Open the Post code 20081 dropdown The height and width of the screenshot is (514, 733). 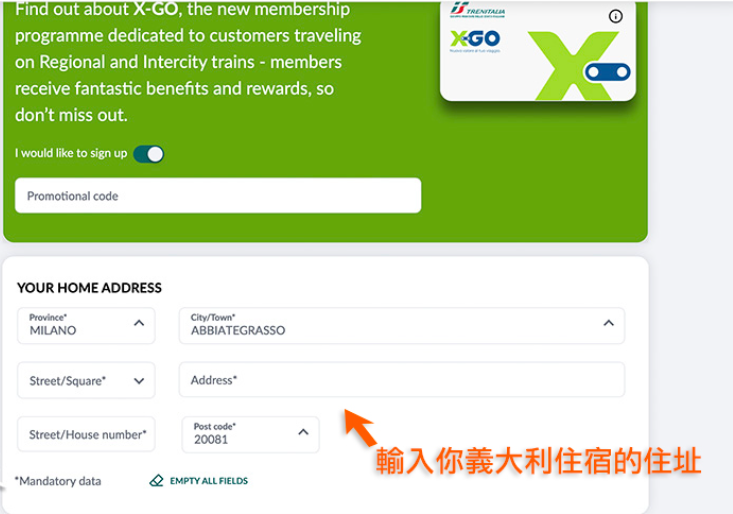(251, 435)
